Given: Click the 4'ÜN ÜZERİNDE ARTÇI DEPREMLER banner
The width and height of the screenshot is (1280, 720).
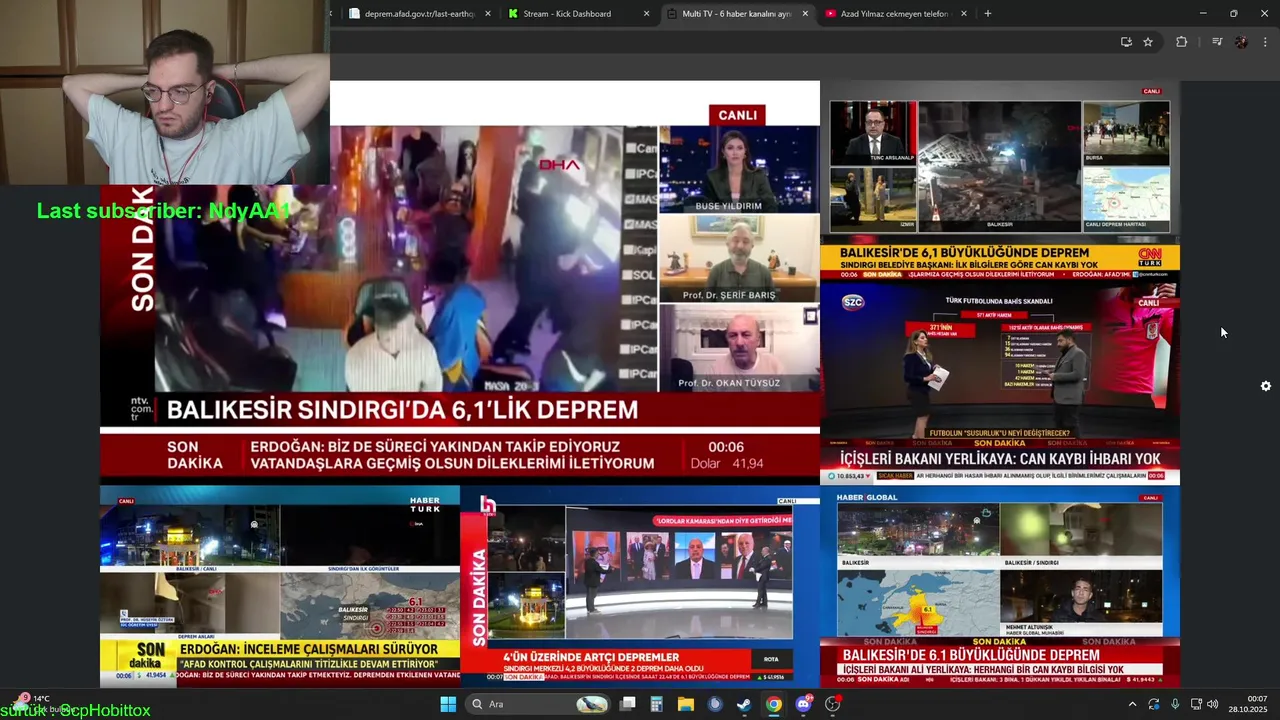Looking at the screenshot, I should (x=591, y=657).
